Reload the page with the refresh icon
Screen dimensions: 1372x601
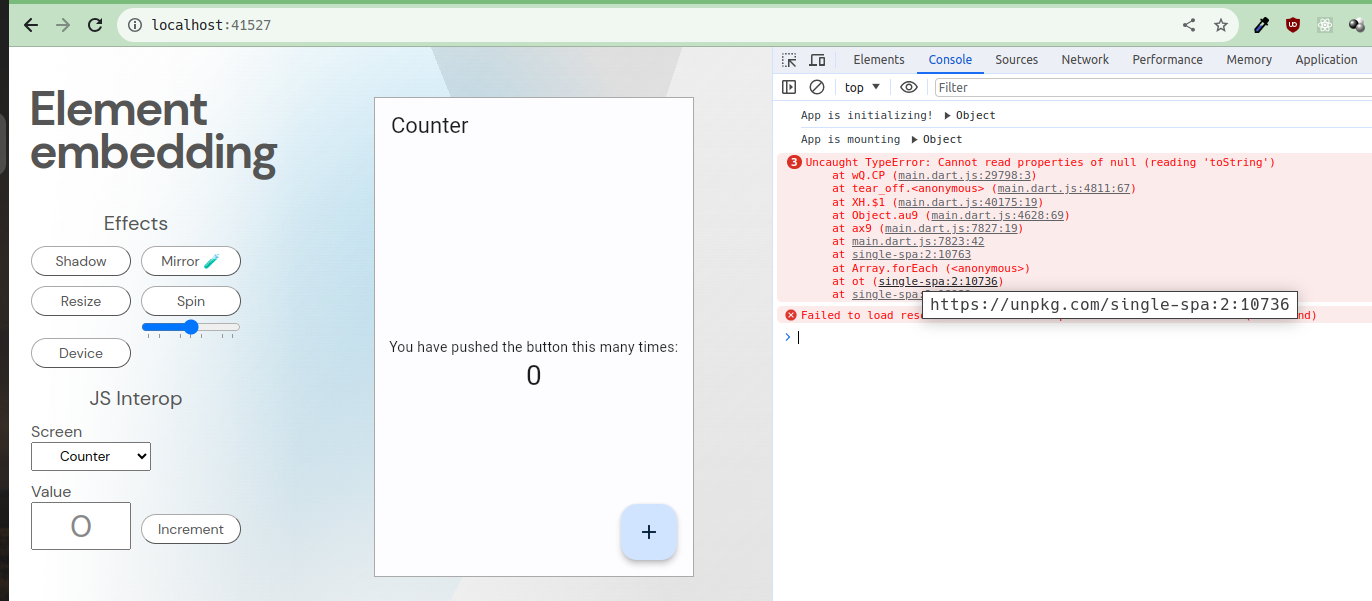coord(95,25)
